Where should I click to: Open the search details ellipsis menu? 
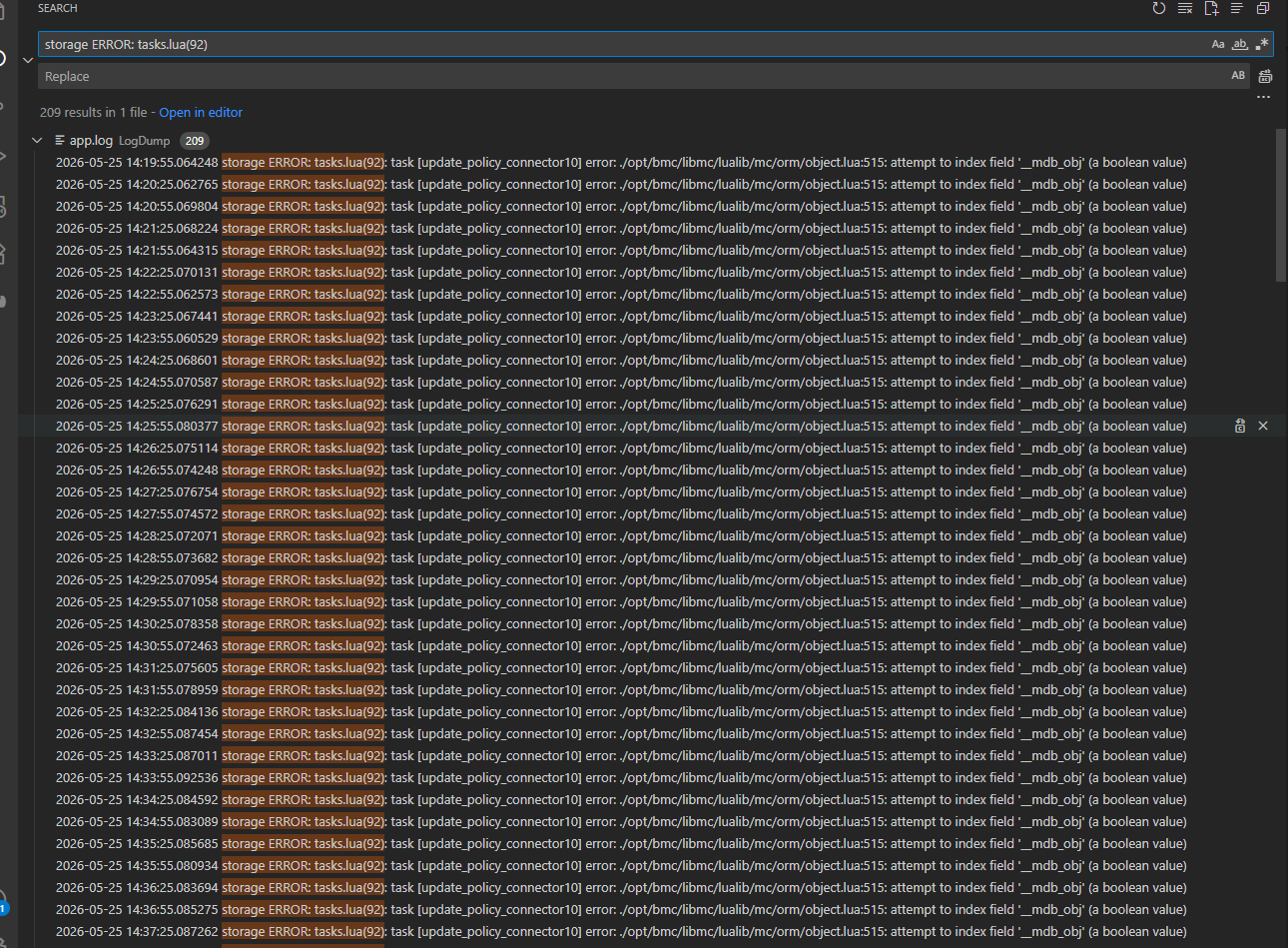click(x=1264, y=98)
